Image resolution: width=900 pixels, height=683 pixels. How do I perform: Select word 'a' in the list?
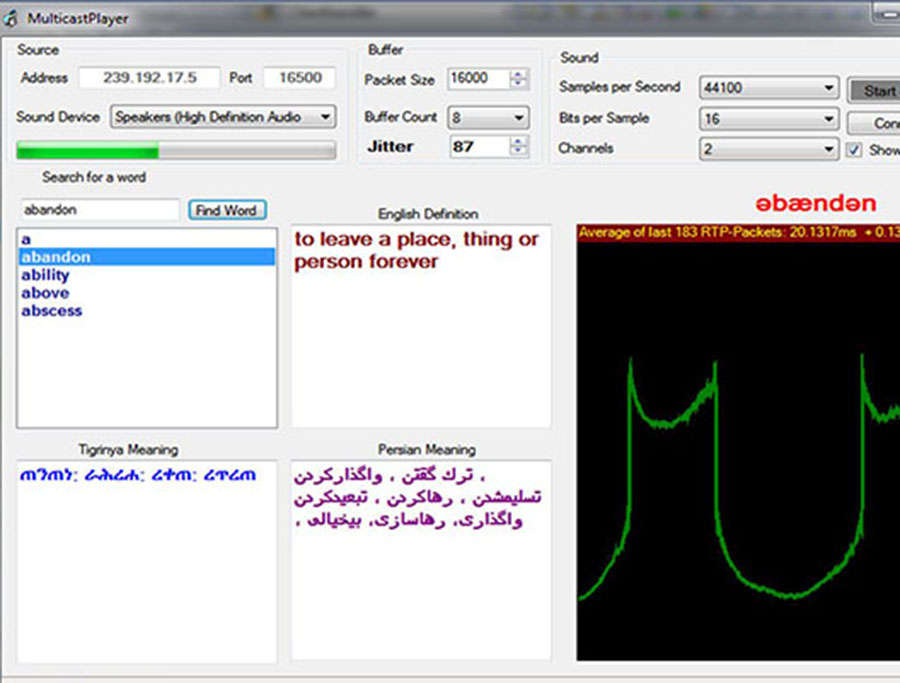click(147, 239)
